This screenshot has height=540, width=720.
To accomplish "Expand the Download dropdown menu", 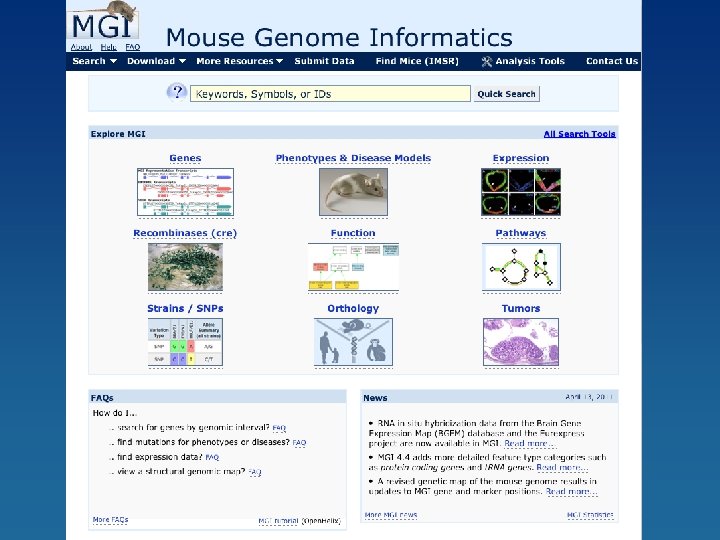I will (156, 61).
